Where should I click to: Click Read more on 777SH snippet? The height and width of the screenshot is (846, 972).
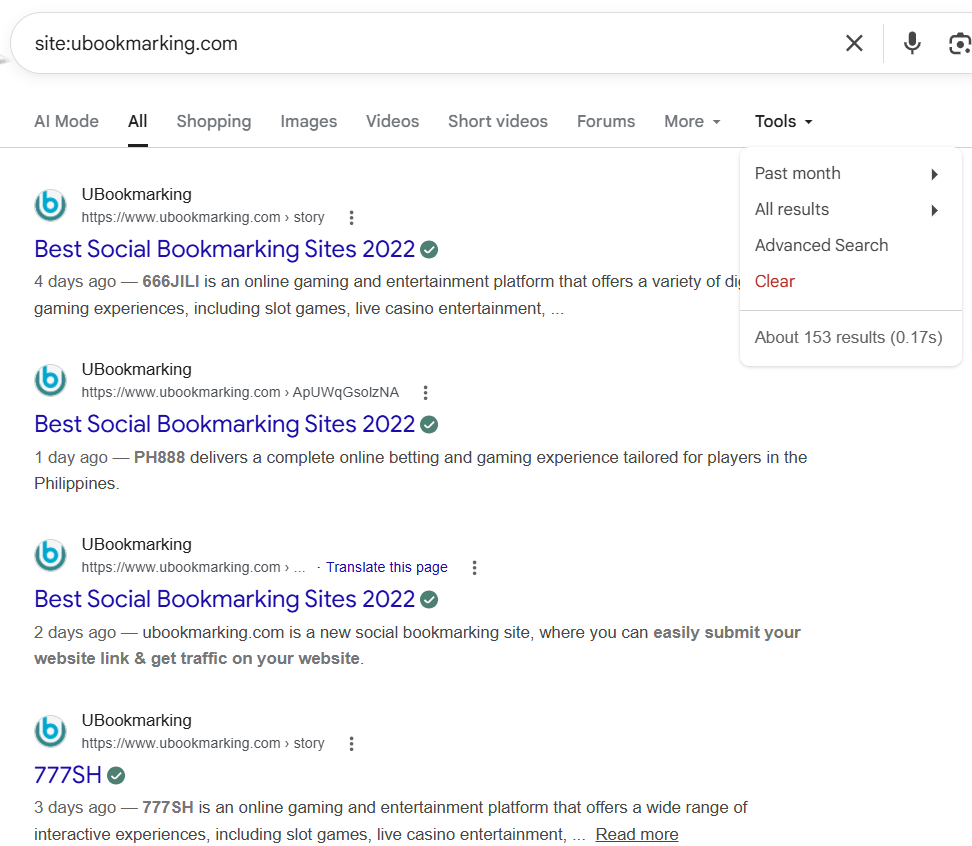click(637, 835)
